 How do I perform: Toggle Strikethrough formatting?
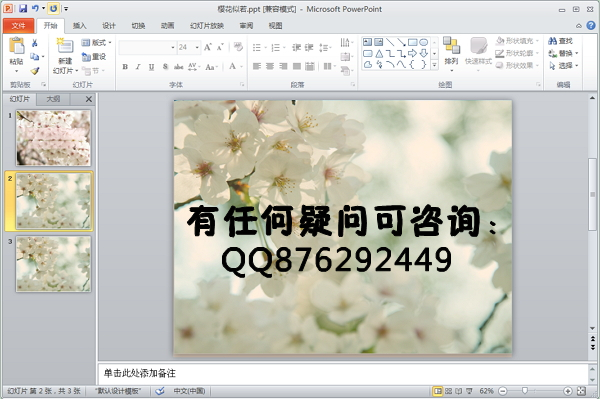[178, 67]
